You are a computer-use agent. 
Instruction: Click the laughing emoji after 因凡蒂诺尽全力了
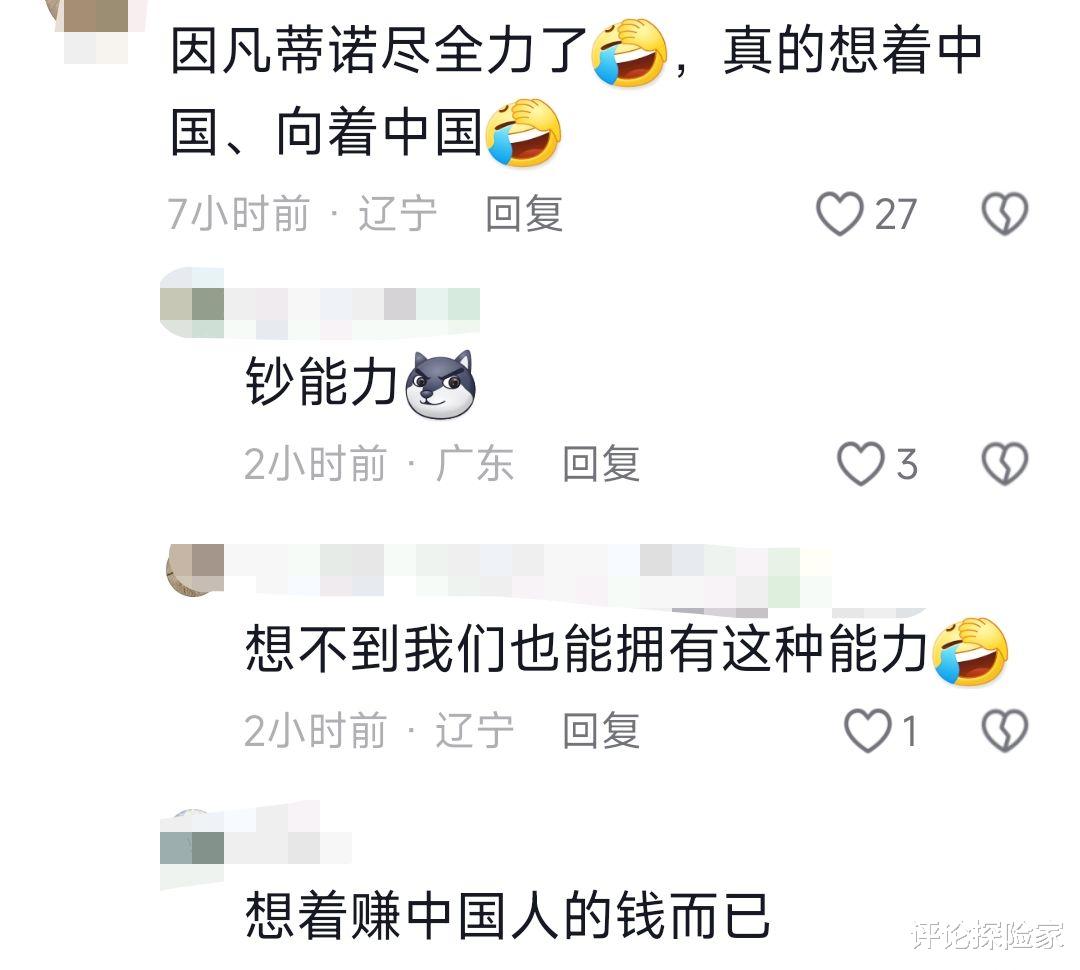[x=630, y=53]
